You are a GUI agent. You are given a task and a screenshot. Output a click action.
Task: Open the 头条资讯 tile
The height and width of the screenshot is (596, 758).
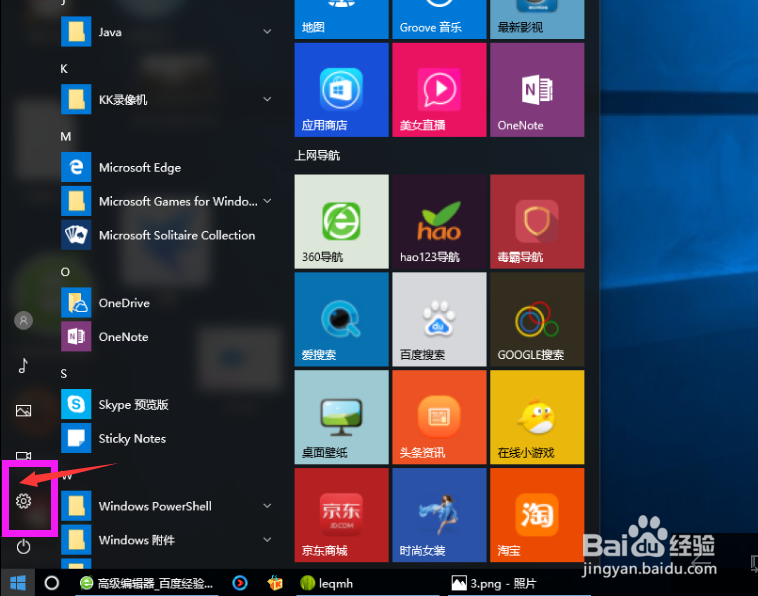click(x=439, y=417)
